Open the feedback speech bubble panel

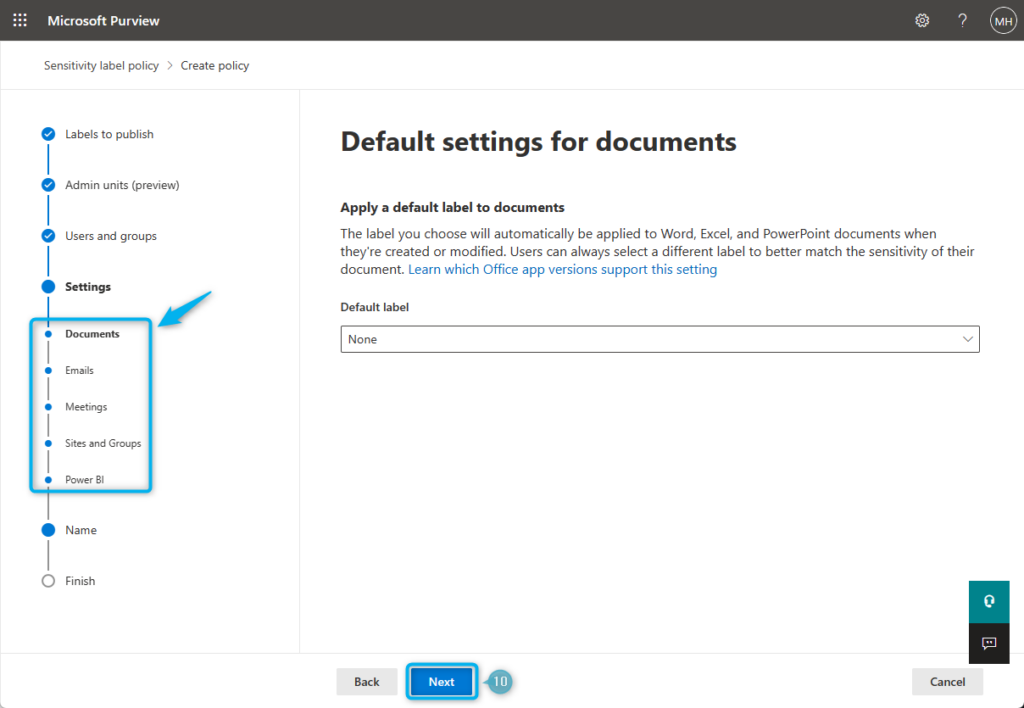pyautogui.click(x=989, y=643)
